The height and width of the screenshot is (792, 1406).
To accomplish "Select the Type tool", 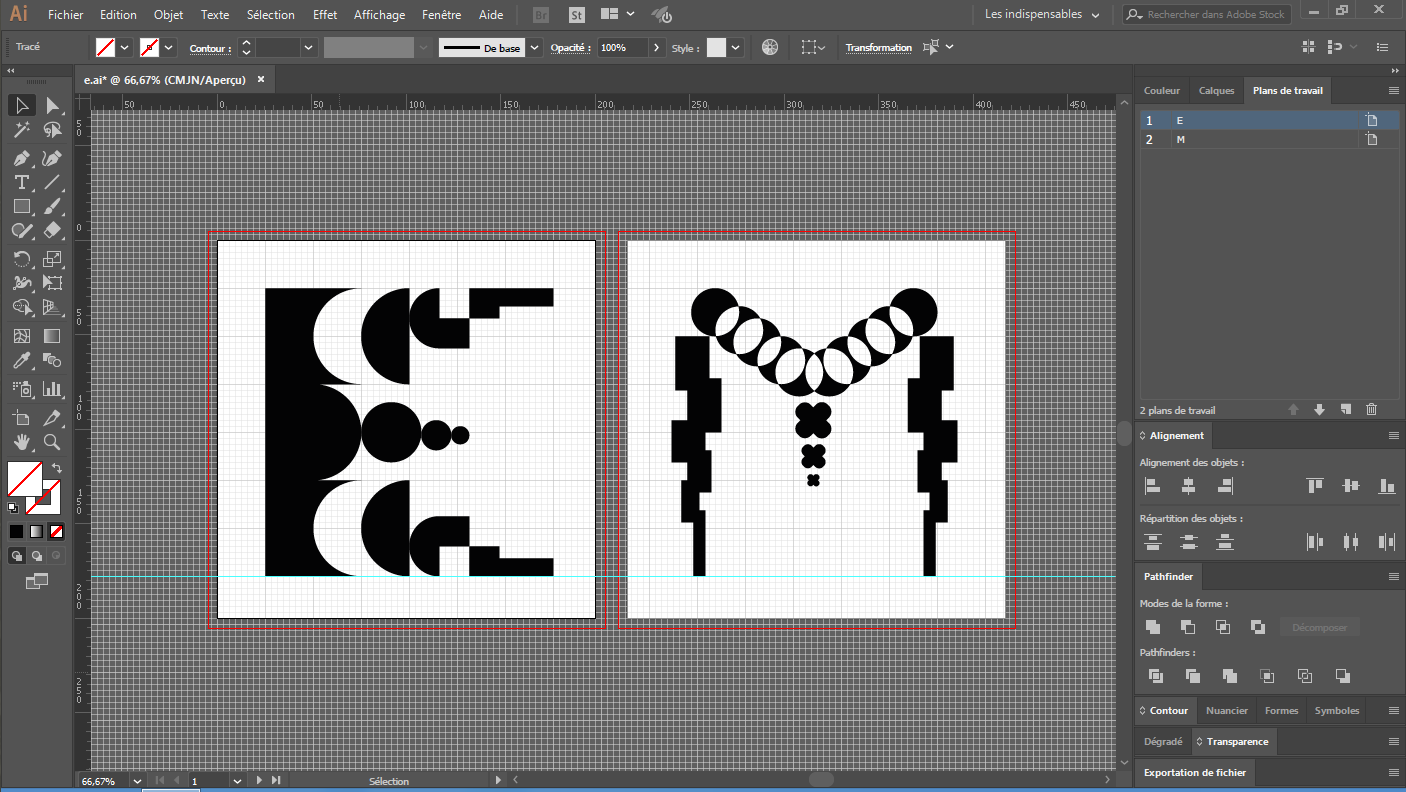I will click(21, 182).
